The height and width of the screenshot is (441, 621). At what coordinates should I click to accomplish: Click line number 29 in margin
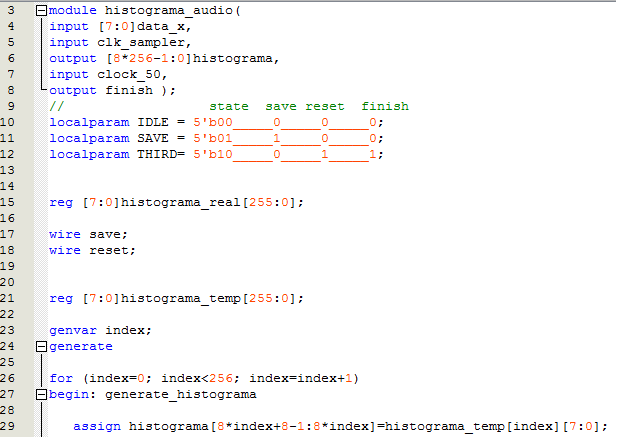(x=7, y=426)
